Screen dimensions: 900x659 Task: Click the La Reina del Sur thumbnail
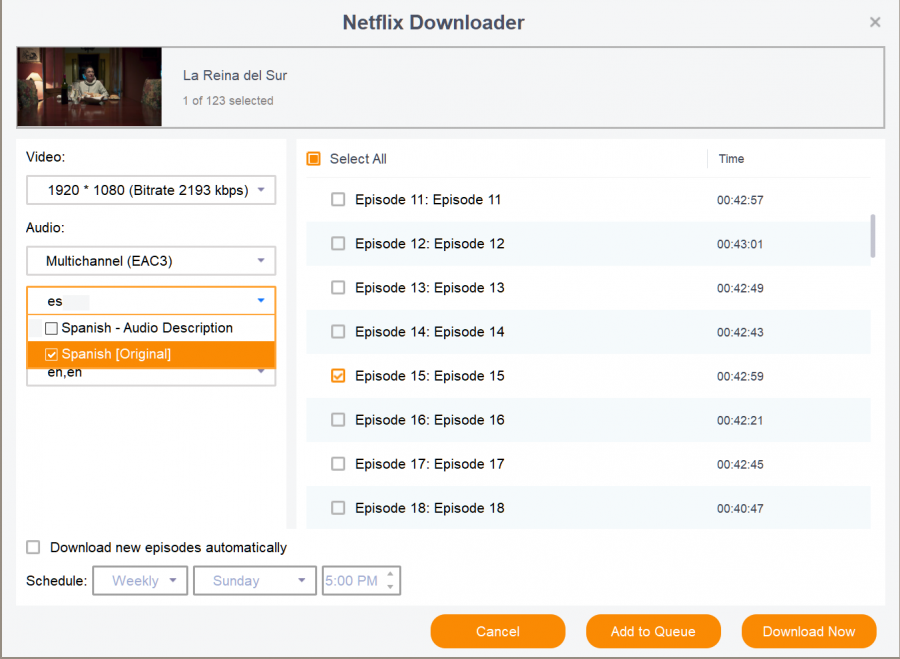pos(90,87)
